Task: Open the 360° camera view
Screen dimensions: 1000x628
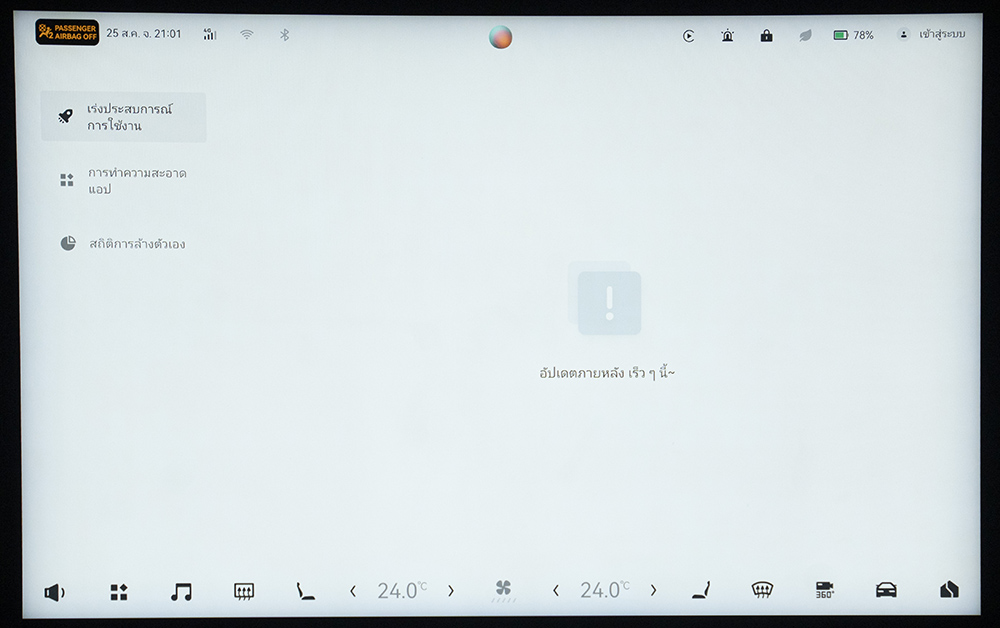Action: [825, 591]
